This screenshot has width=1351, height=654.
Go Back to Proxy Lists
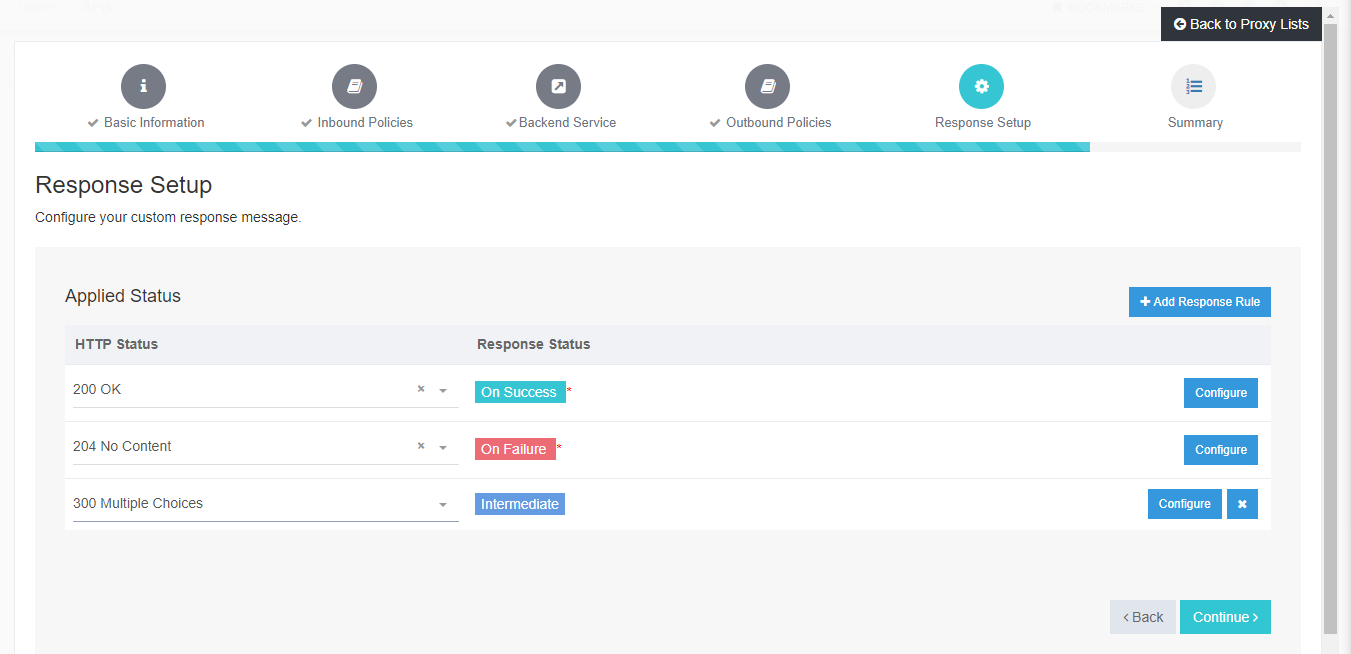[1241, 23]
